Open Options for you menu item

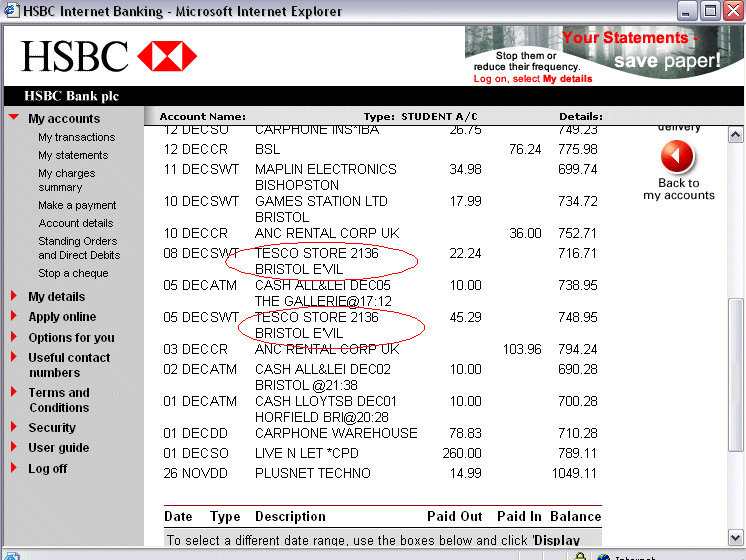point(71,337)
